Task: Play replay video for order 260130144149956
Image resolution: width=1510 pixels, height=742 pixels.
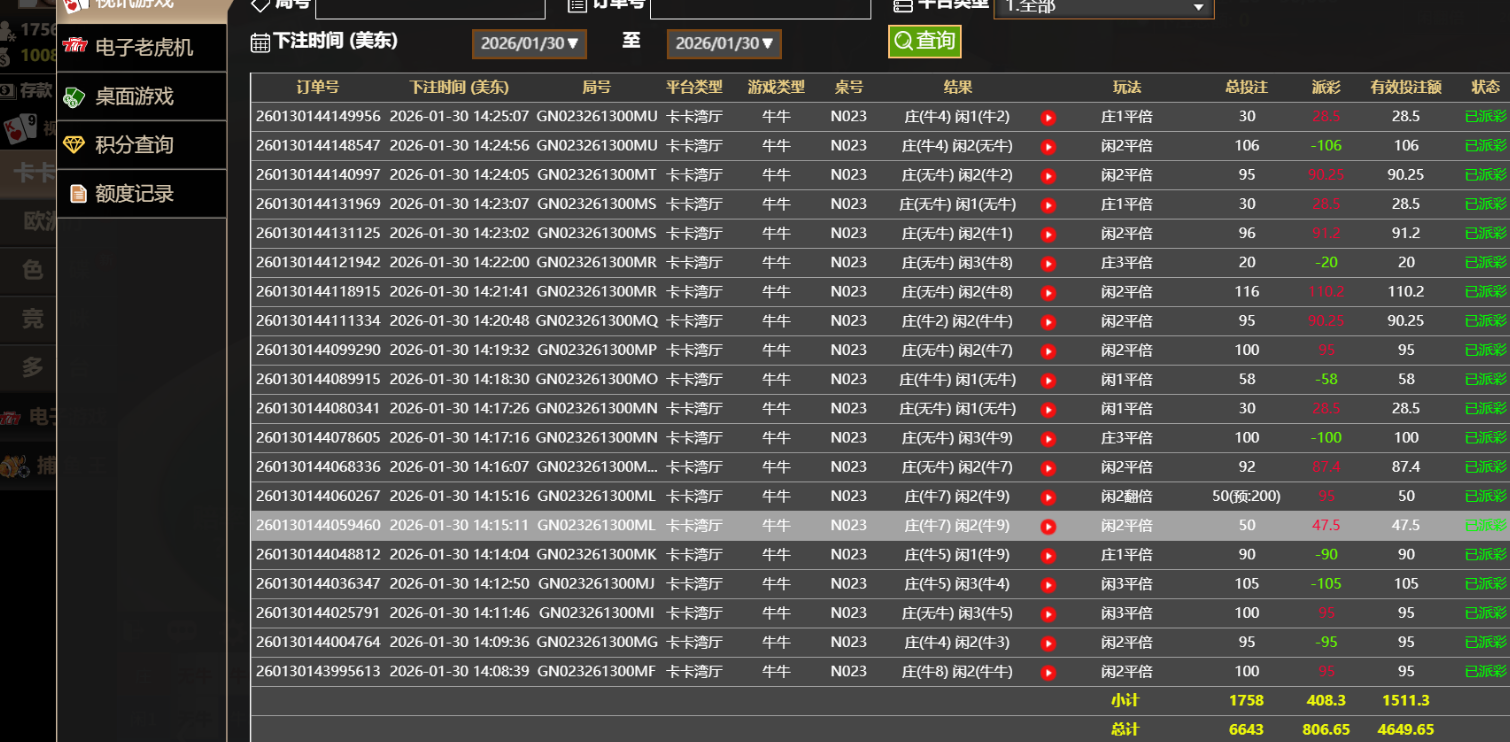Action: coord(1048,118)
